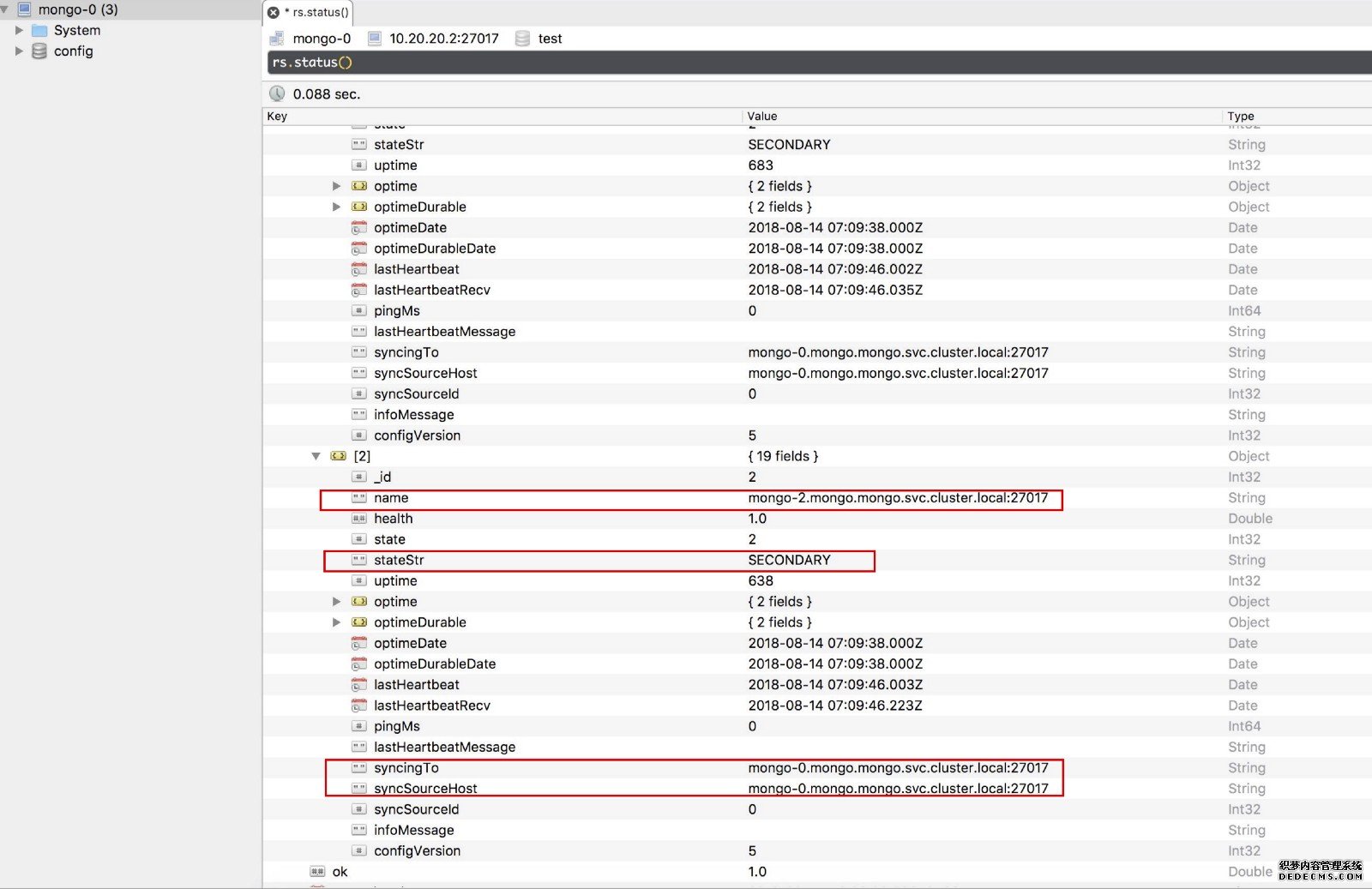Click the Key column header
Screen dimensions: 1372x889
[x=278, y=117]
